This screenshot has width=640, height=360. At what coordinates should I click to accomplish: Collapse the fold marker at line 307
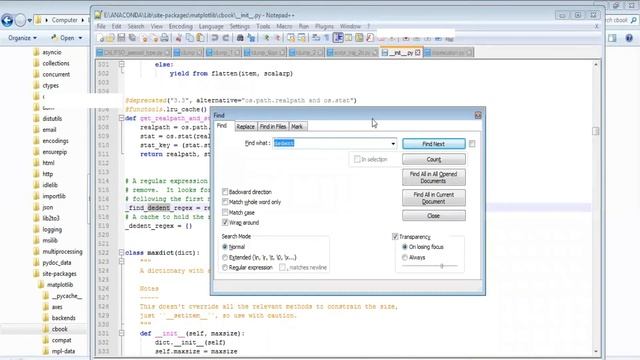(x=121, y=118)
